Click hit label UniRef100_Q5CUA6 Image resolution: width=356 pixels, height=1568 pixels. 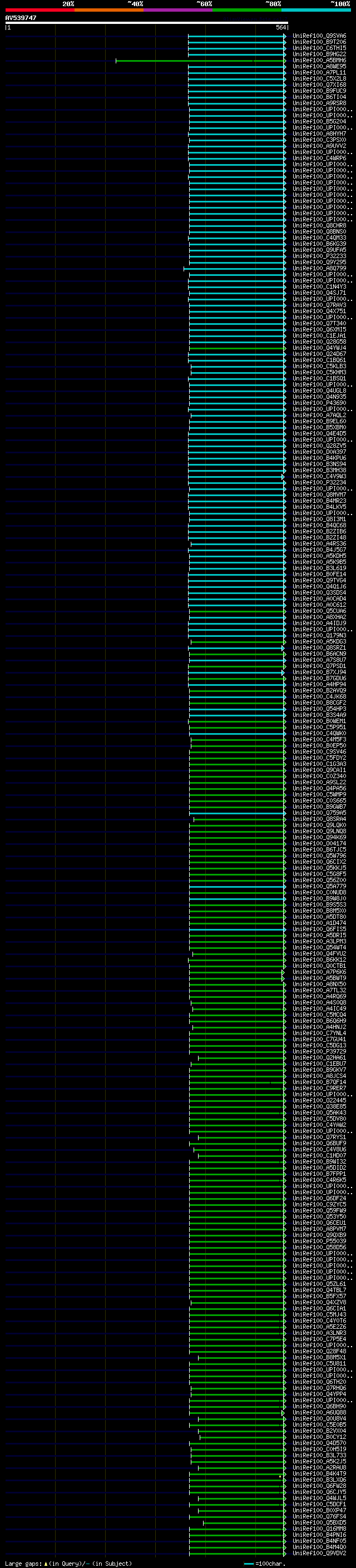pos(319,611)
